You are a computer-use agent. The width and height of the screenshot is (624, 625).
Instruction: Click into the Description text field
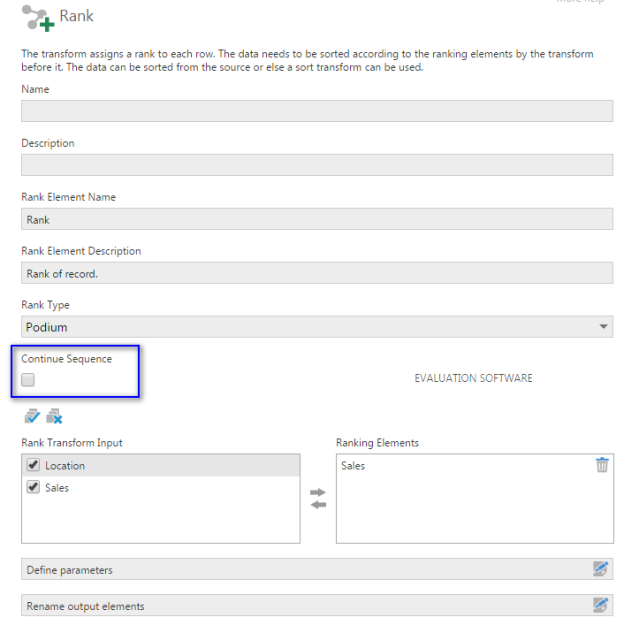click(x=317, y=165)
